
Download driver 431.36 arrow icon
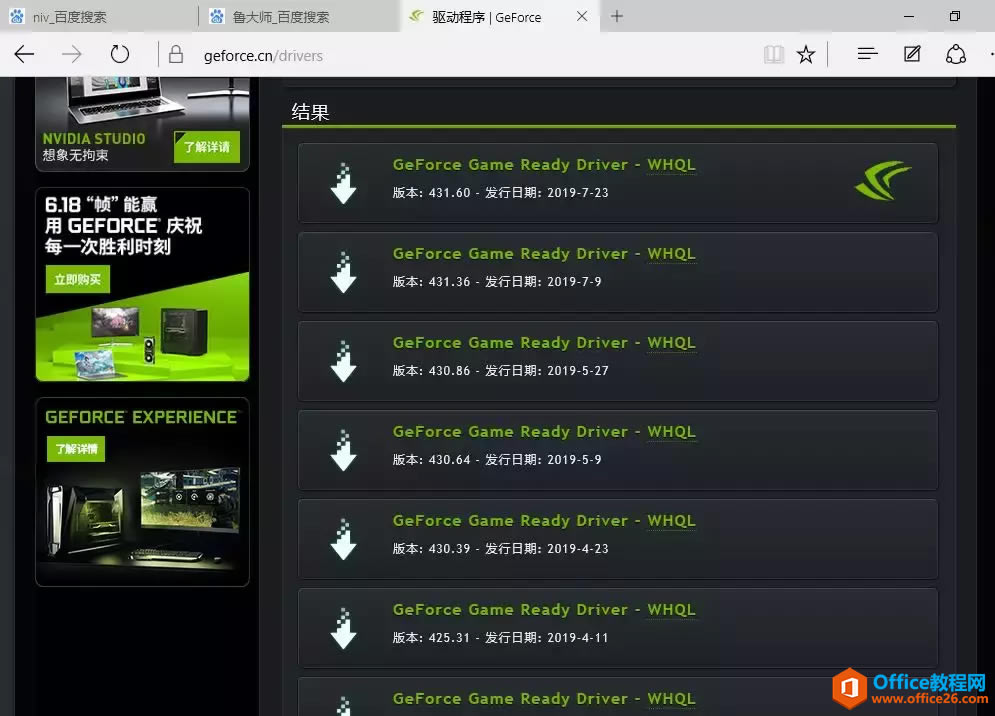(x=343, y=272)
